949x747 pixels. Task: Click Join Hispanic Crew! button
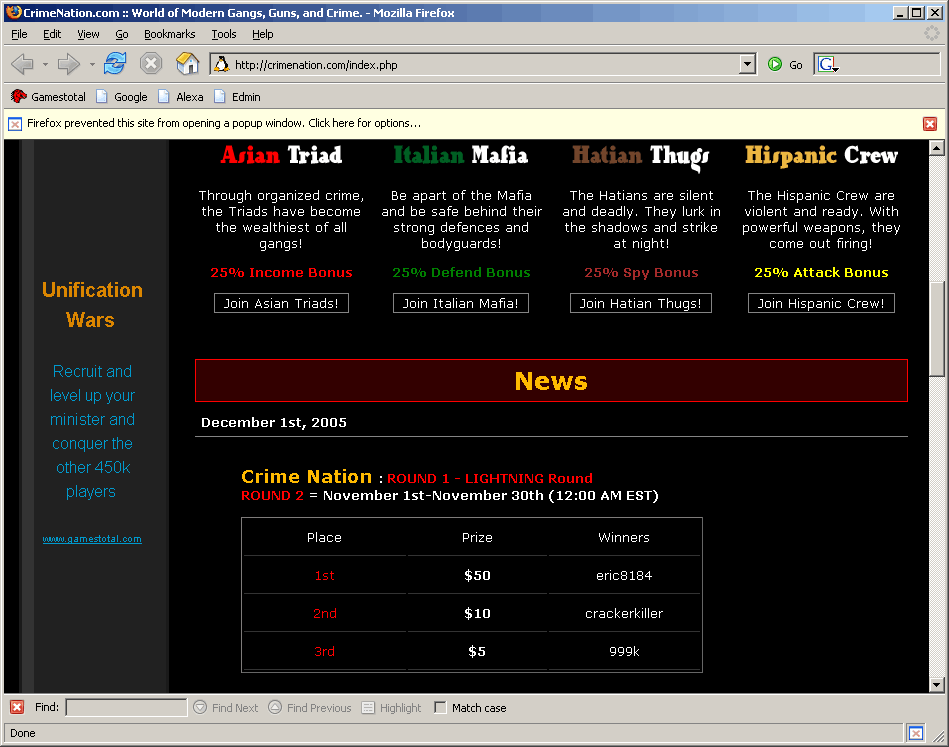pyautogui.click(x=821, y=303)
